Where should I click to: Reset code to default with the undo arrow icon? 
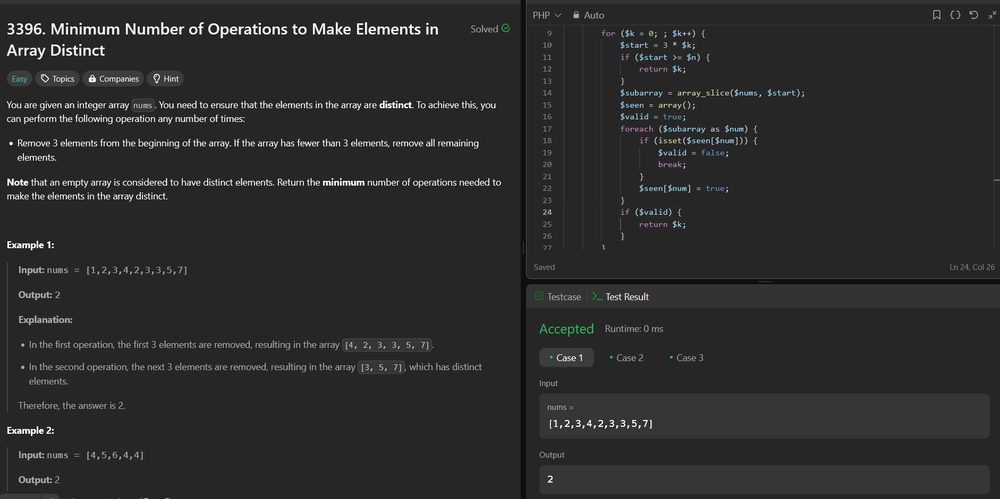tap(973, 15)
